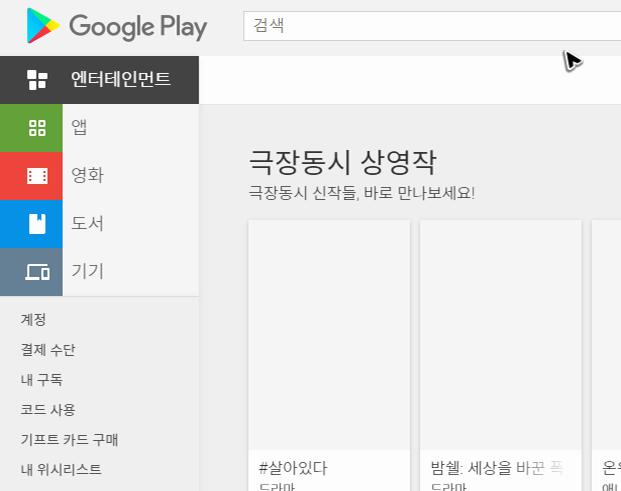This screenshot has height=491, width=621.
Task: Open 내 위시리스트 wishlist
Action: pos(61,470)
